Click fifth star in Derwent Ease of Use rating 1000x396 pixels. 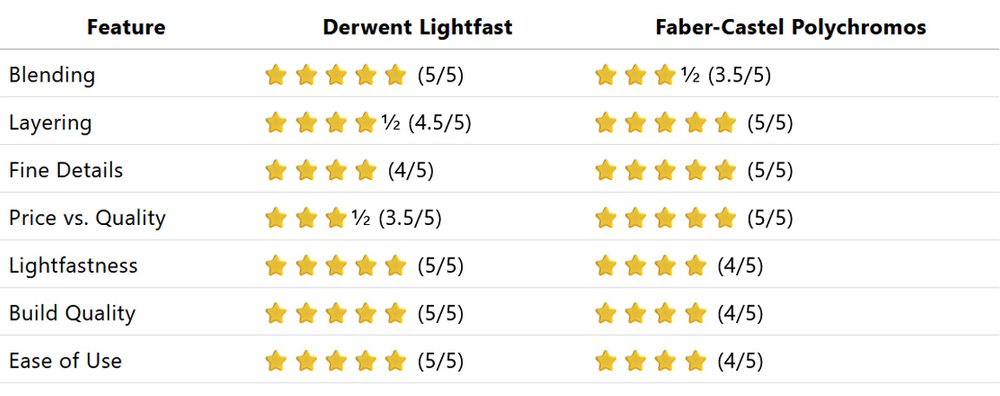395,361
